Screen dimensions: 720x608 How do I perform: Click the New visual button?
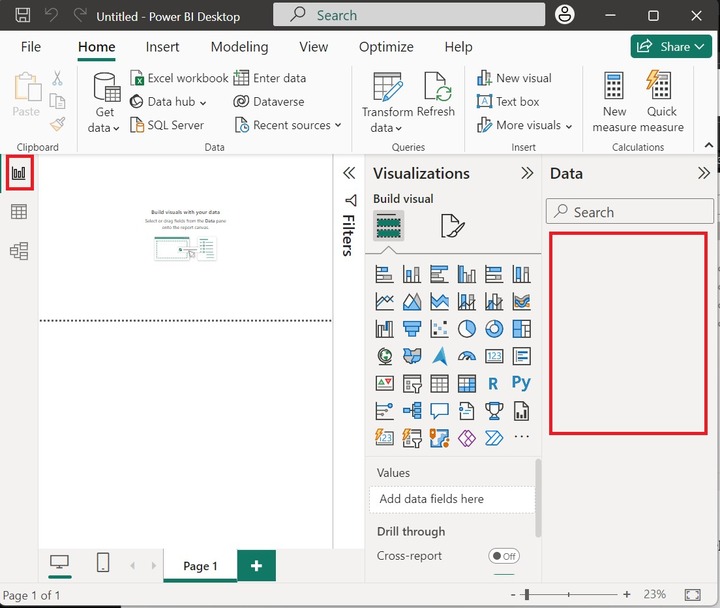pos(514,78)
